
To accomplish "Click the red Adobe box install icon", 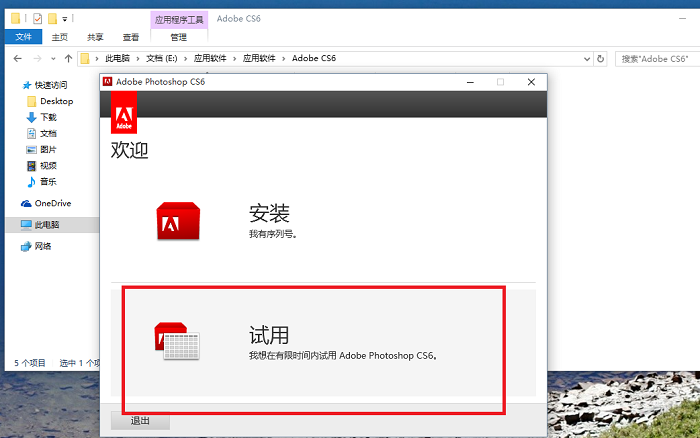I will pos(178,221).
